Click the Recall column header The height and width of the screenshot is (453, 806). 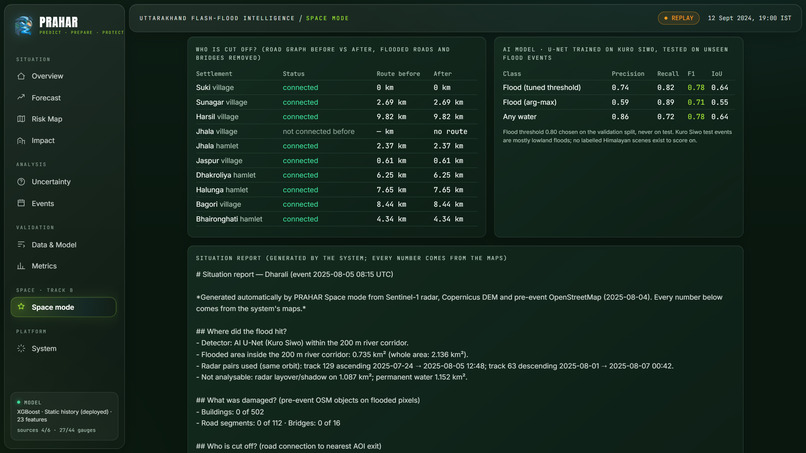(668, 74)
